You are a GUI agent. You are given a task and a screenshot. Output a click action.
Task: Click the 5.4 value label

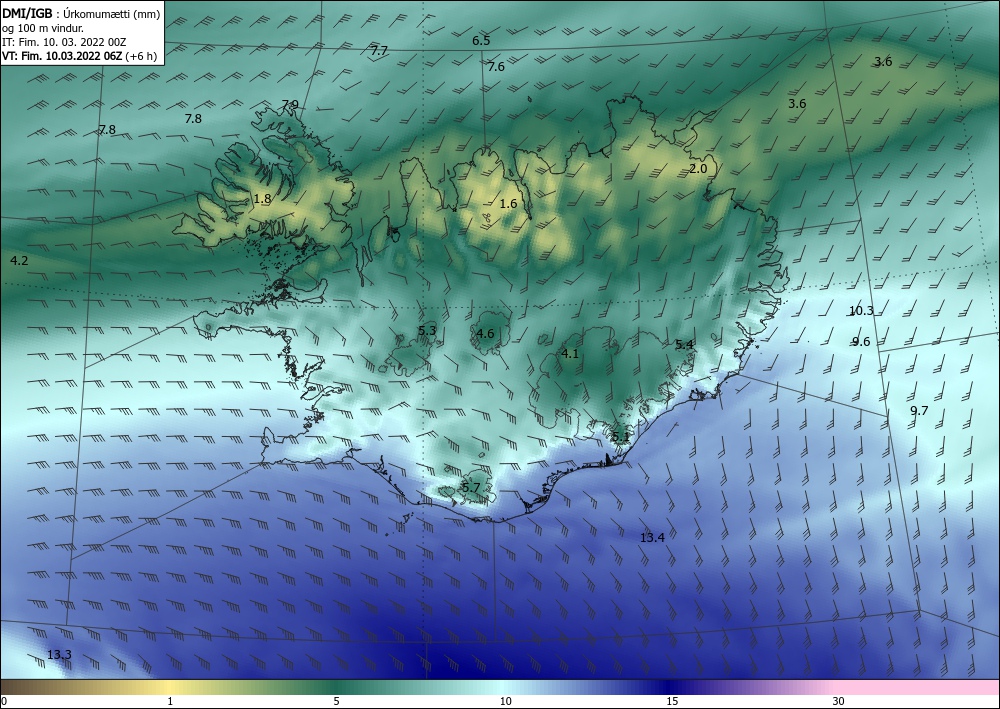pyautogui.click(x=684, y=344)
